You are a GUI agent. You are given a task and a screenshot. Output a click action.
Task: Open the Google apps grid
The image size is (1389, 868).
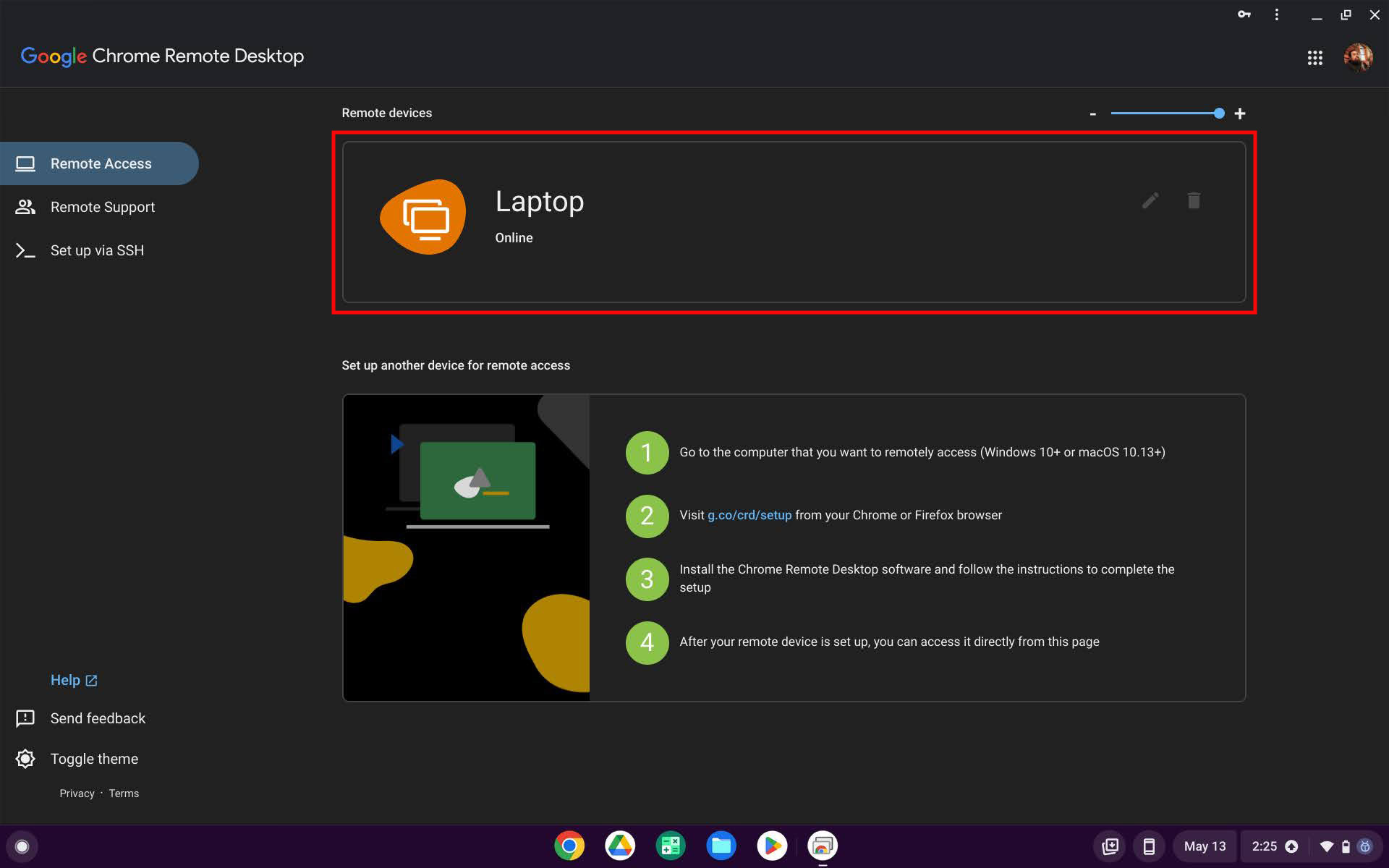point(1314,58)
